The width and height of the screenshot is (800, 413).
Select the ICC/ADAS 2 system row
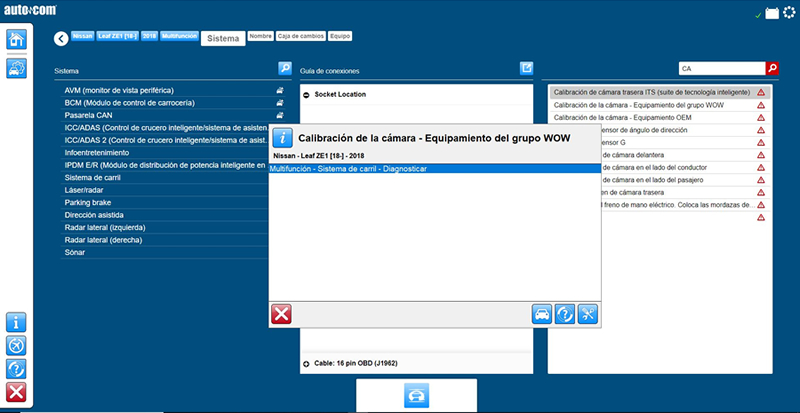click(x=165, y=140)
